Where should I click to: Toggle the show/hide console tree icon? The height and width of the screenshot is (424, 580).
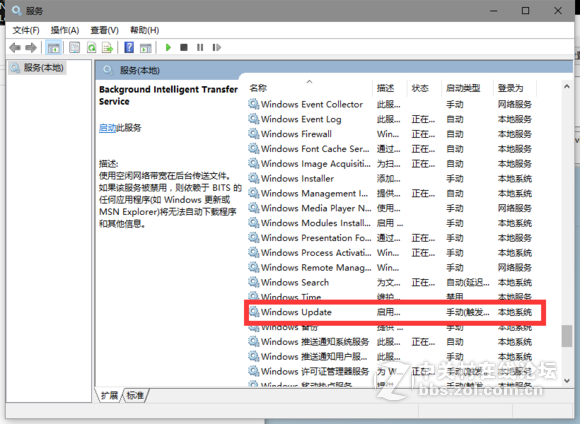pos(53,47)
